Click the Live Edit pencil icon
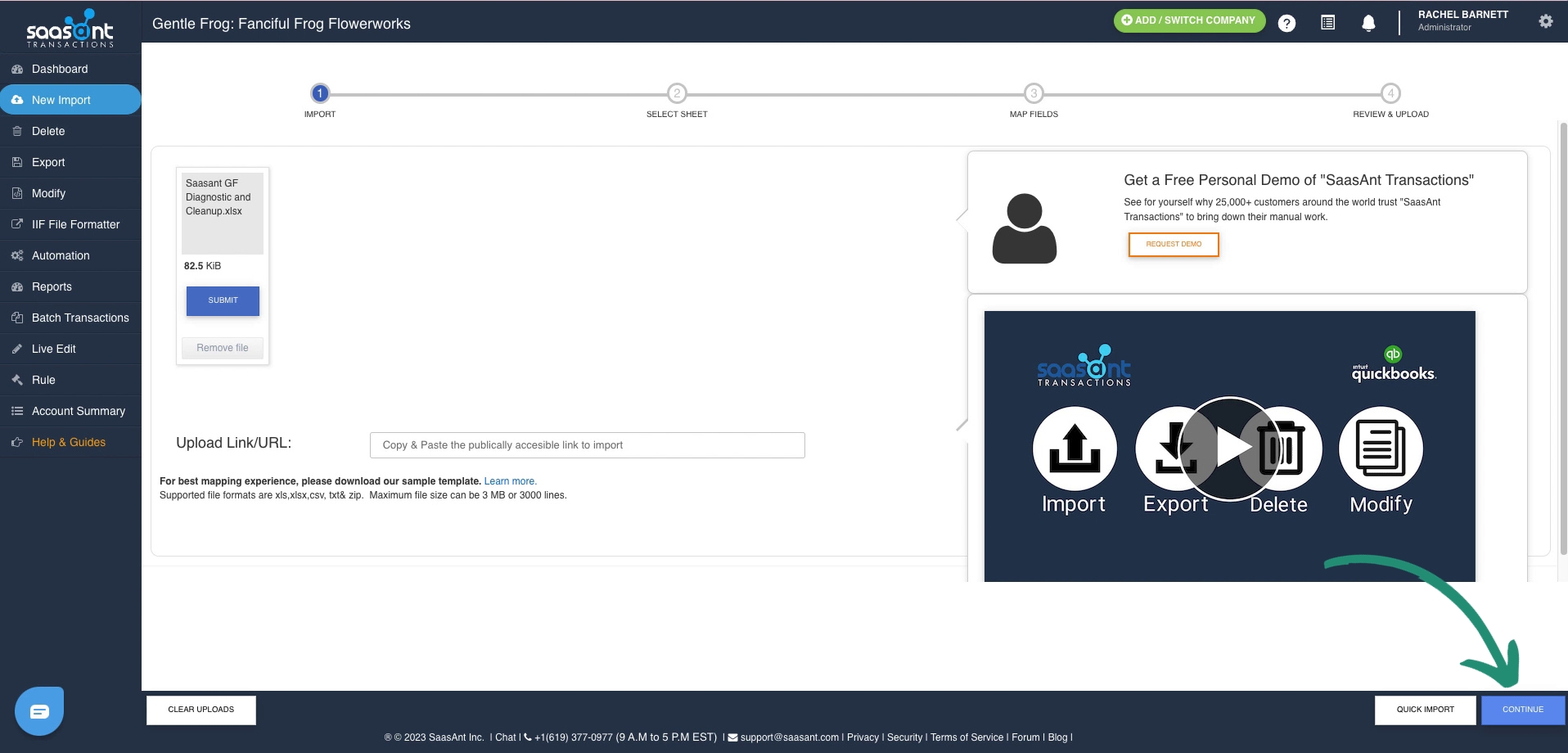 click(17, 349)
